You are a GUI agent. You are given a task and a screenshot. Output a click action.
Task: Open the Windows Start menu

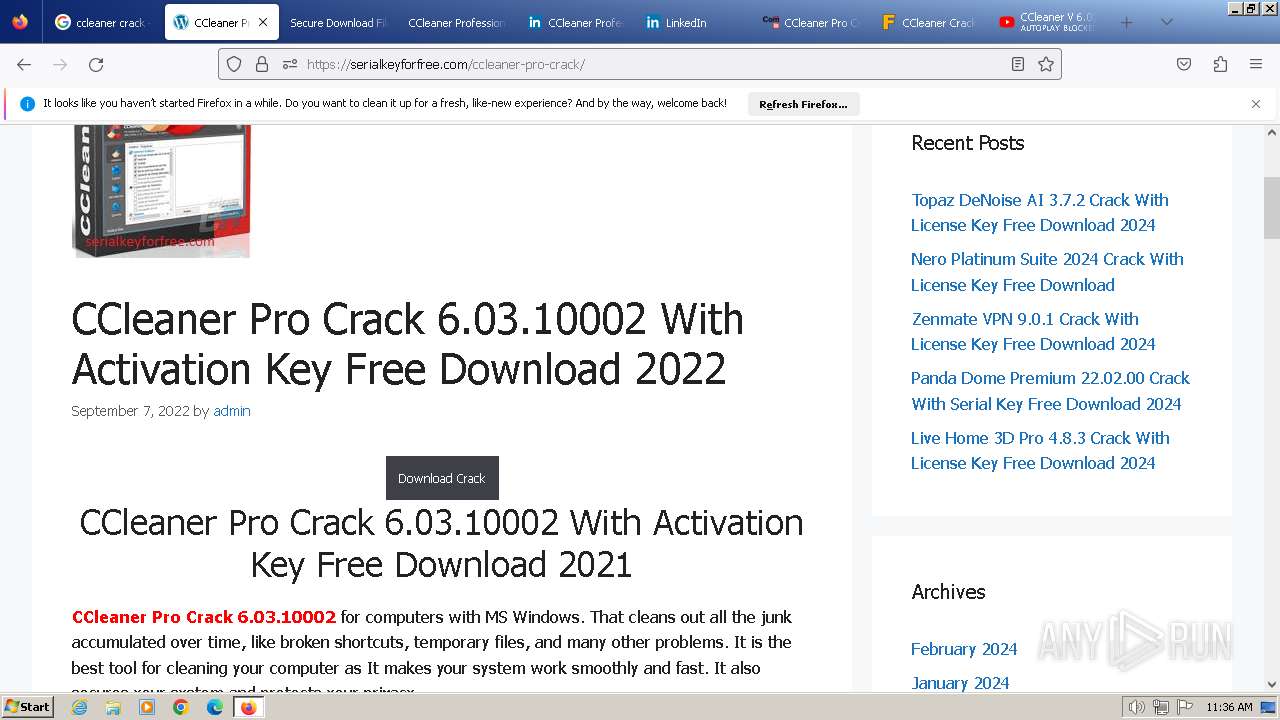(27, 706)
